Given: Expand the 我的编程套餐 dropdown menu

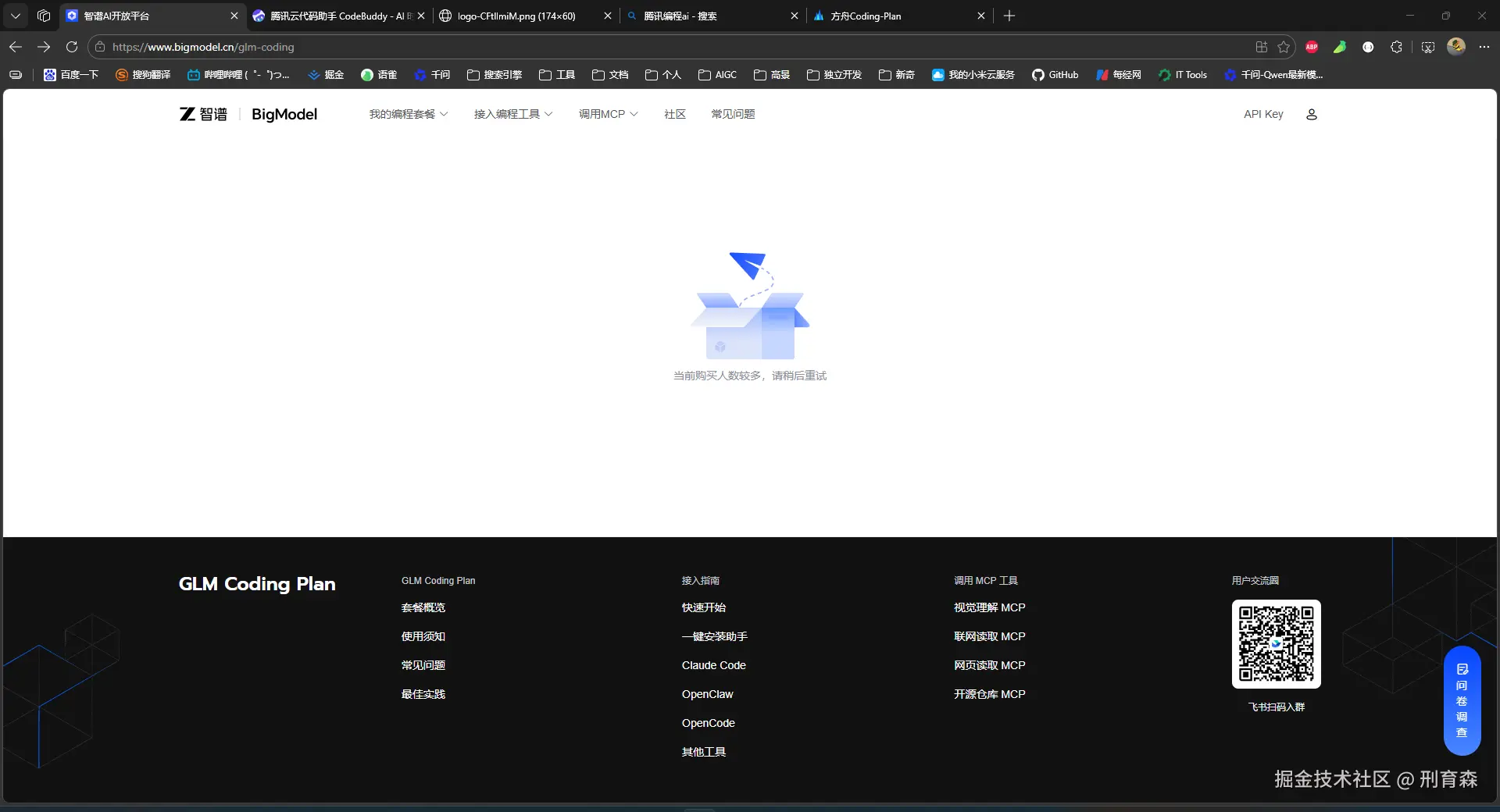Looking at the screenshot, I should (408, 114).
